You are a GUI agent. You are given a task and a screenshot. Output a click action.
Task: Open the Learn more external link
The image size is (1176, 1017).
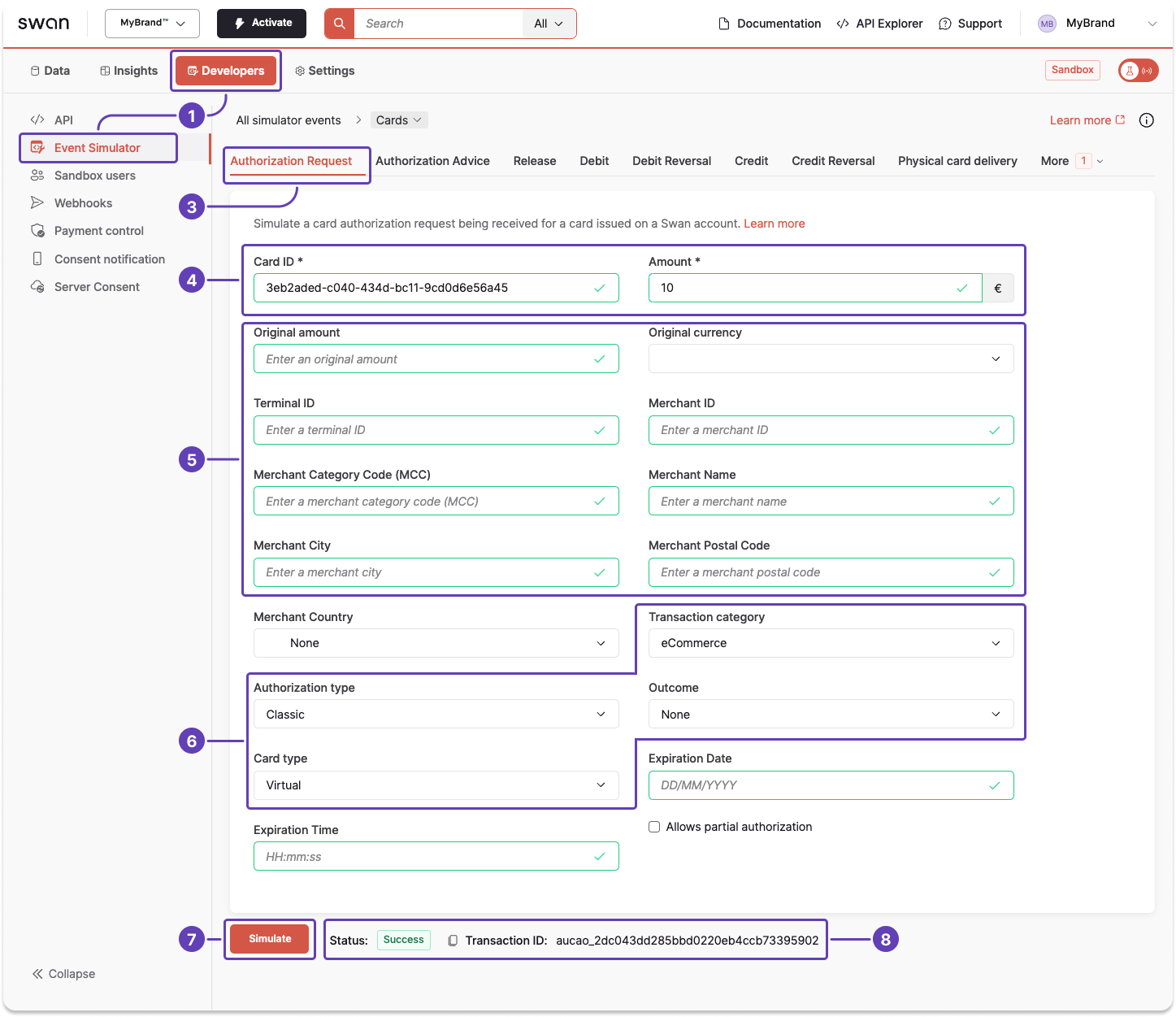1079,120
